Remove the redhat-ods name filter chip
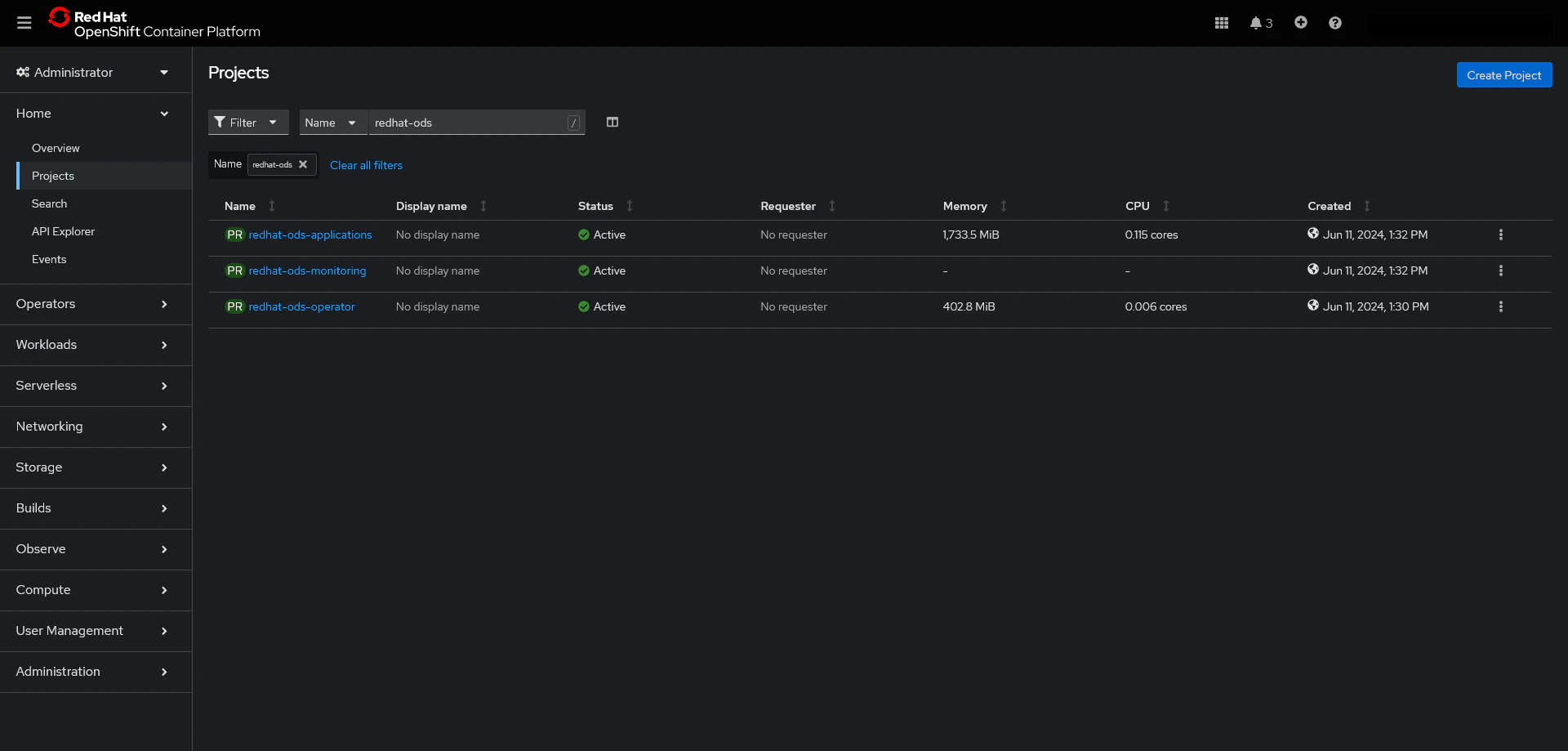 303,164
